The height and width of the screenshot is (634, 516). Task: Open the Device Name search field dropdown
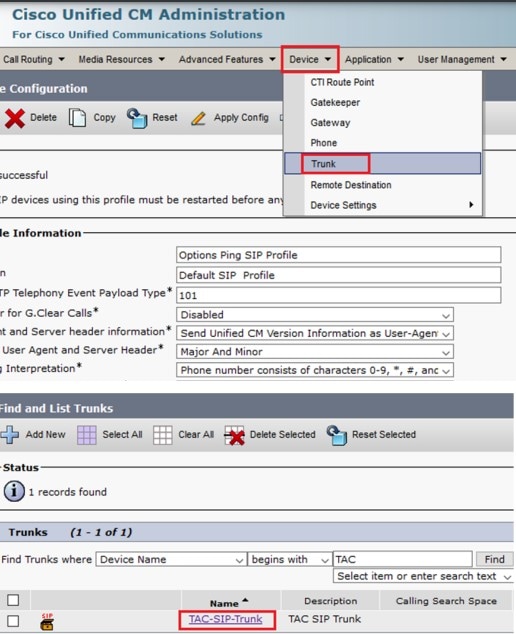coord(171,559)
